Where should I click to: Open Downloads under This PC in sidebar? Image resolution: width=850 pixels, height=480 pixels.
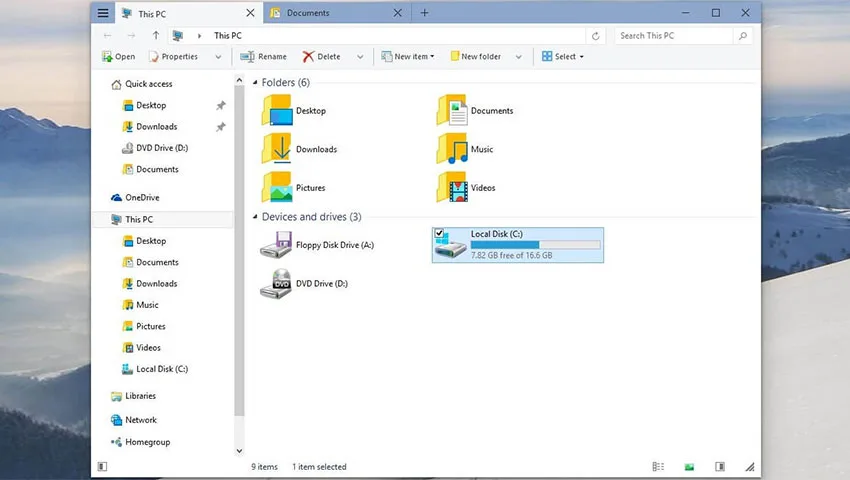[150, 284]
